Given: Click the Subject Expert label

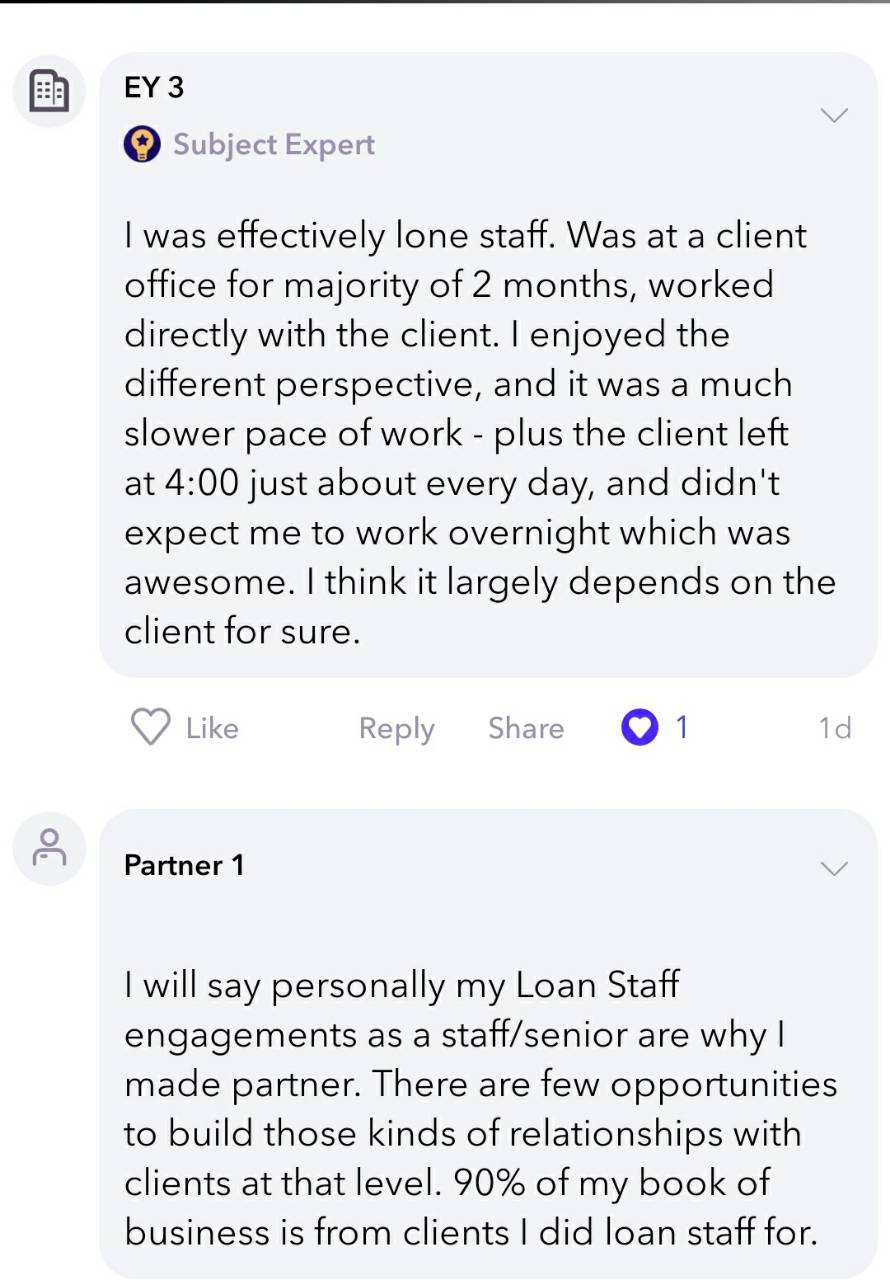Looking at the screenshot, I should pos(274,144).
